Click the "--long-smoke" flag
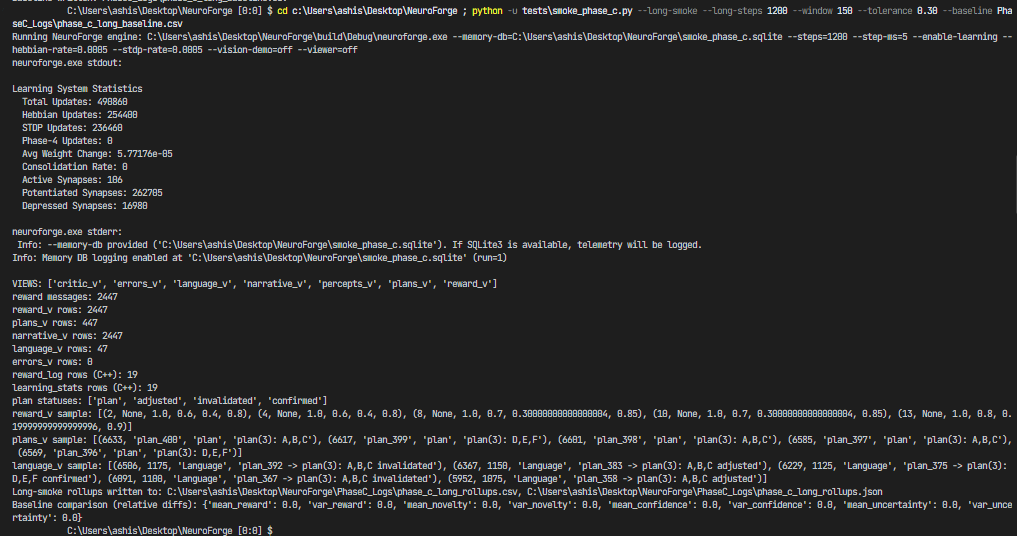This screenshot has height=536, width=1017. tap(667, 11)
